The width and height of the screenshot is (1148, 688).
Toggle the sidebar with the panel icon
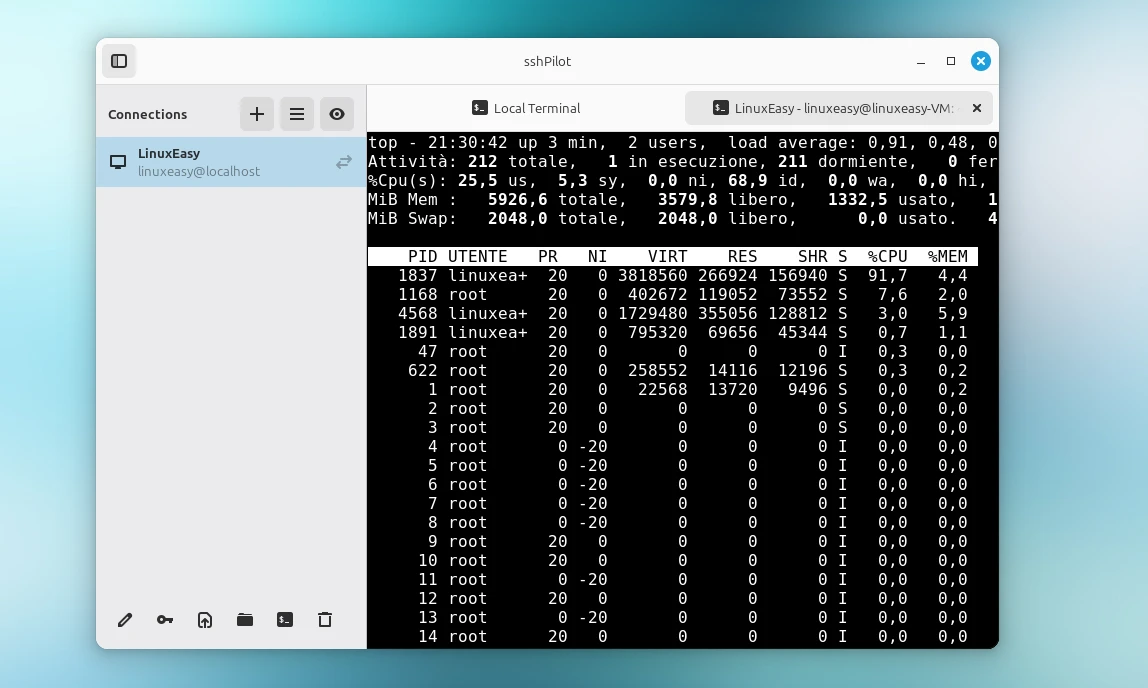point(119,61)
